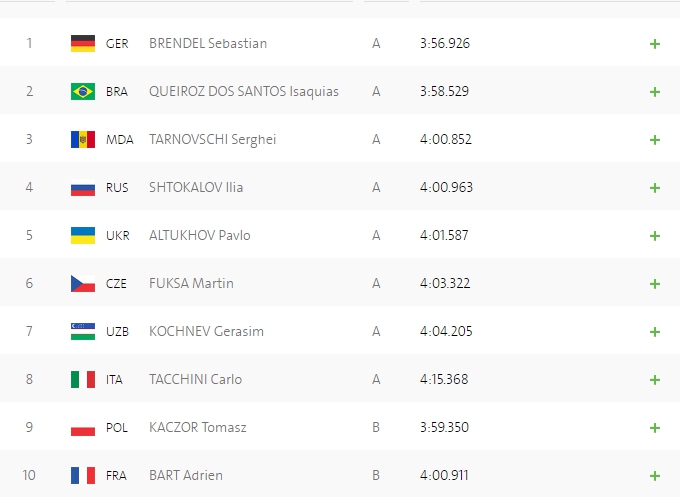Image resolution: width=680 pixels, height=497 pixels.
Task: Click the Germany flag icon
Action: (x=82, y=43)
